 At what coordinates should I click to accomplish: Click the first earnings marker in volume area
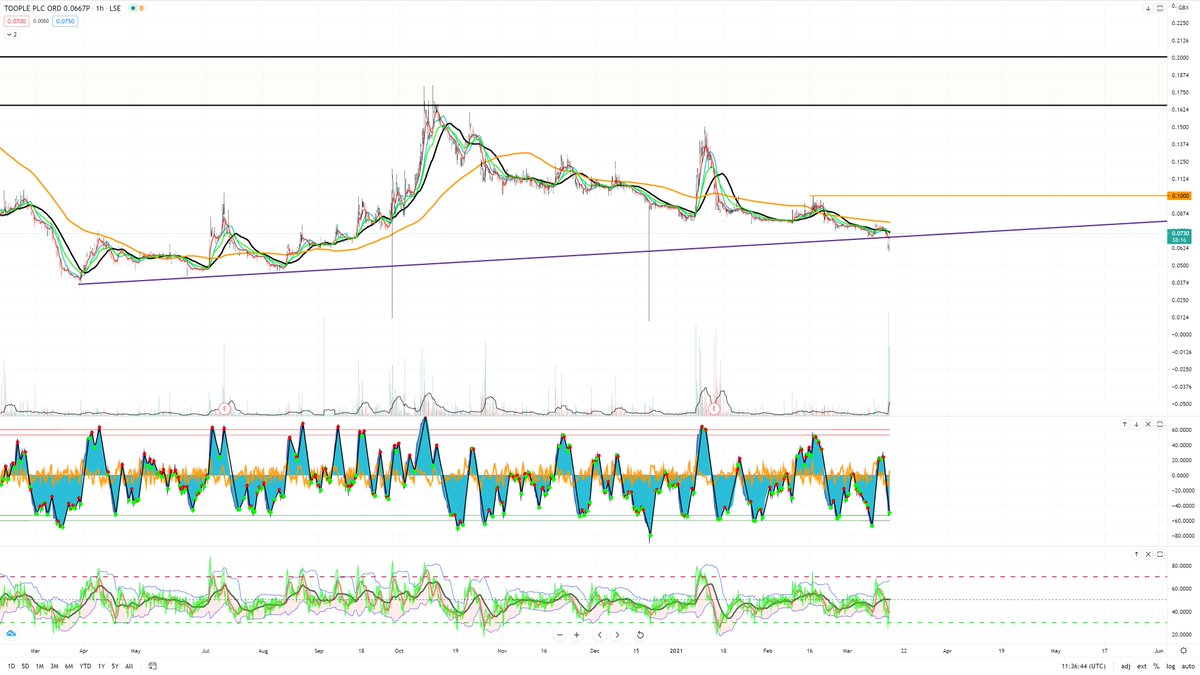(226, 408)
